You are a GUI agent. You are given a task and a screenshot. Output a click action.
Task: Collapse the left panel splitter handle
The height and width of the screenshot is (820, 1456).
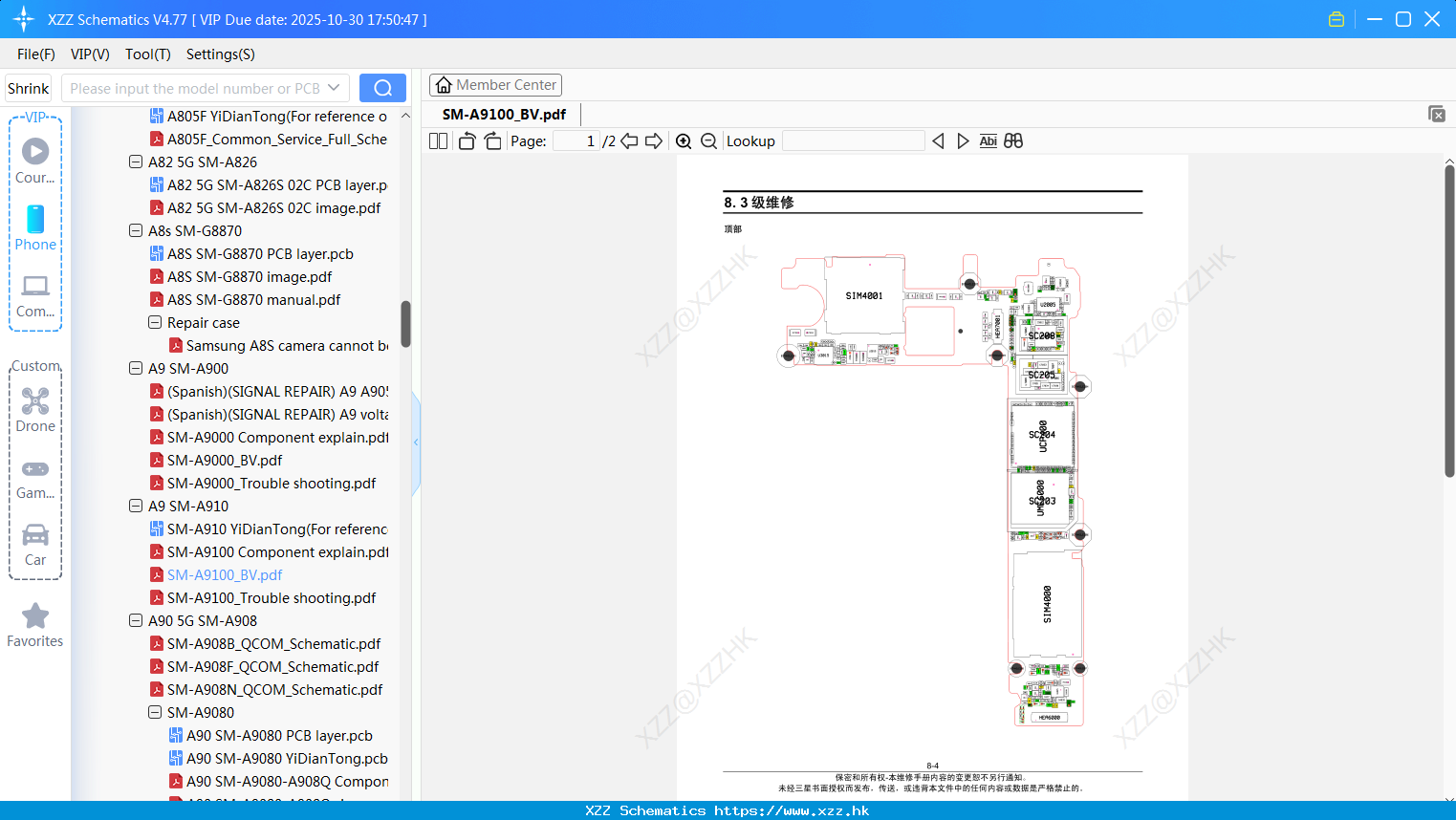416,442
